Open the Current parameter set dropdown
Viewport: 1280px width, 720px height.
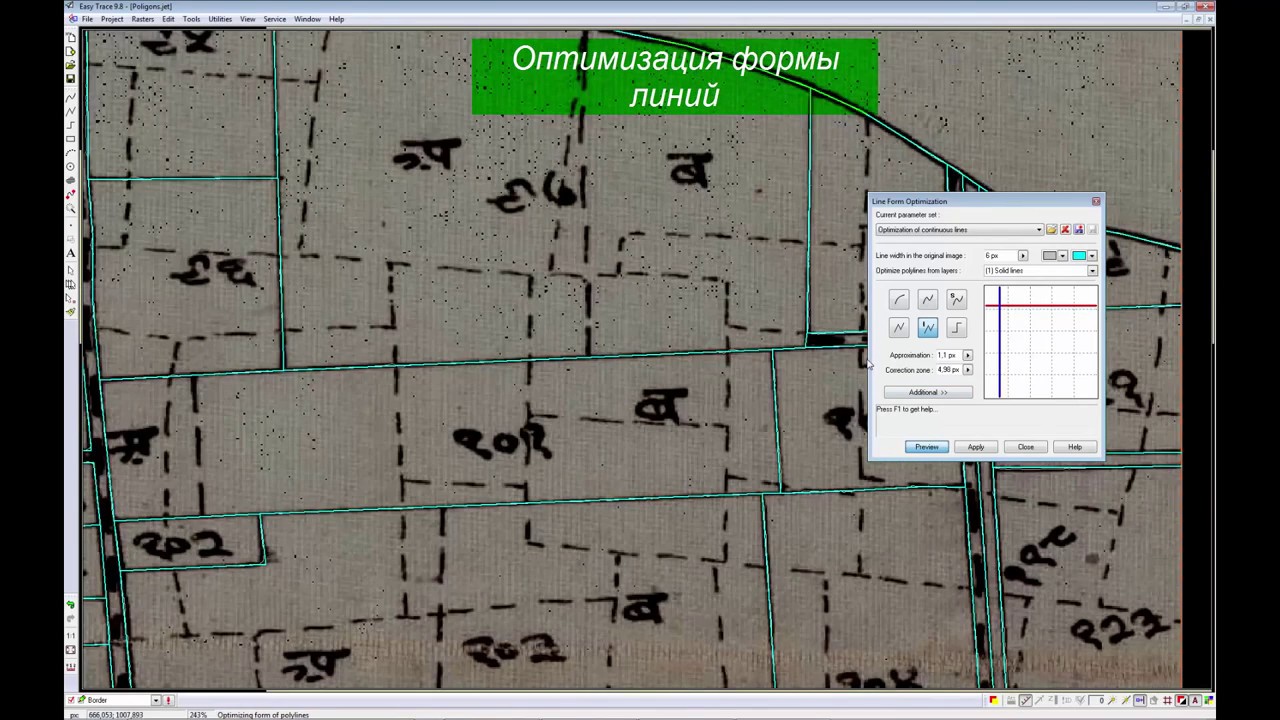coord(959,230)
